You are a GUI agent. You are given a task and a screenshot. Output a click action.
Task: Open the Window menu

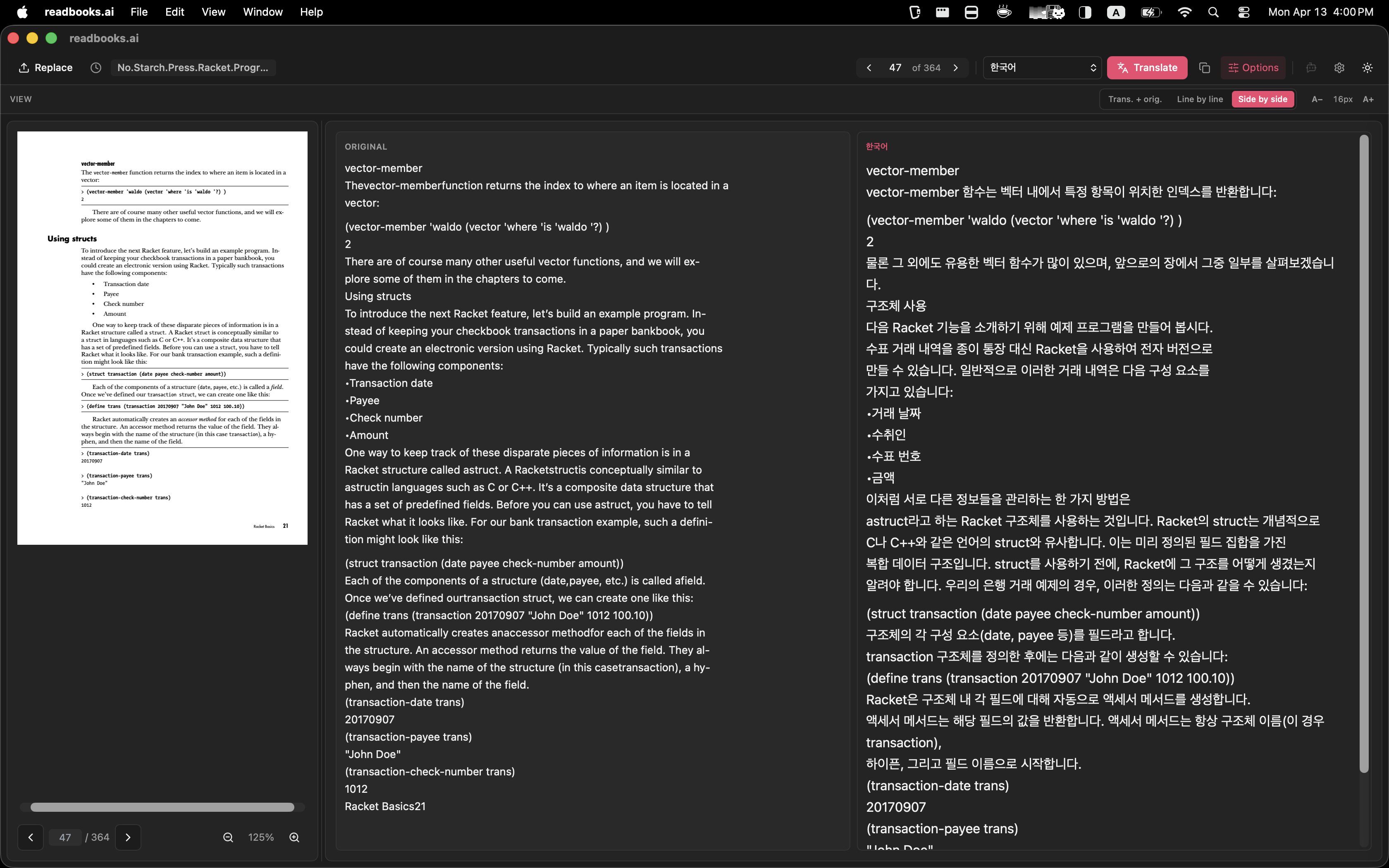(263, 12)
